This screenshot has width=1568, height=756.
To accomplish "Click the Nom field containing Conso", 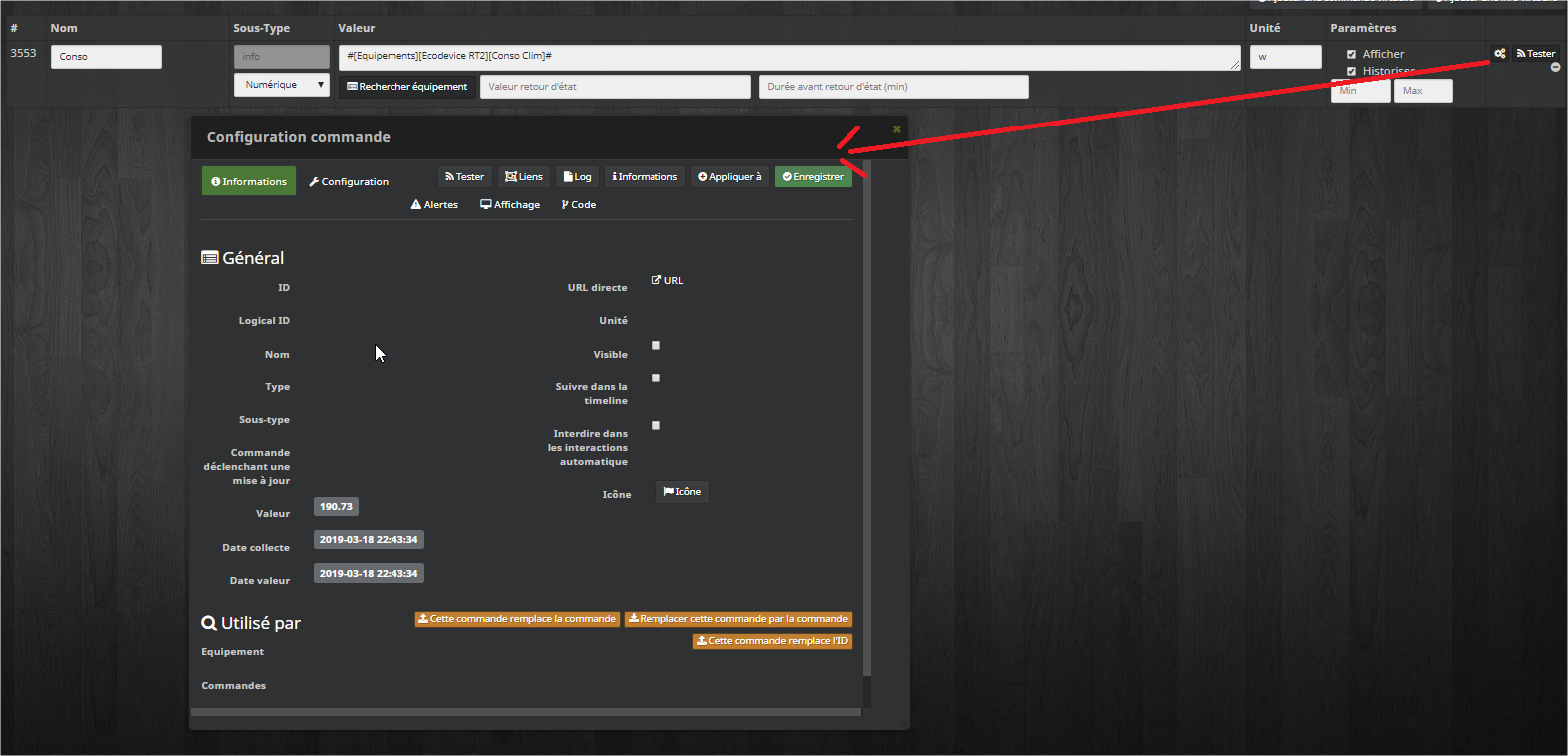I will (x=106, y=57).
